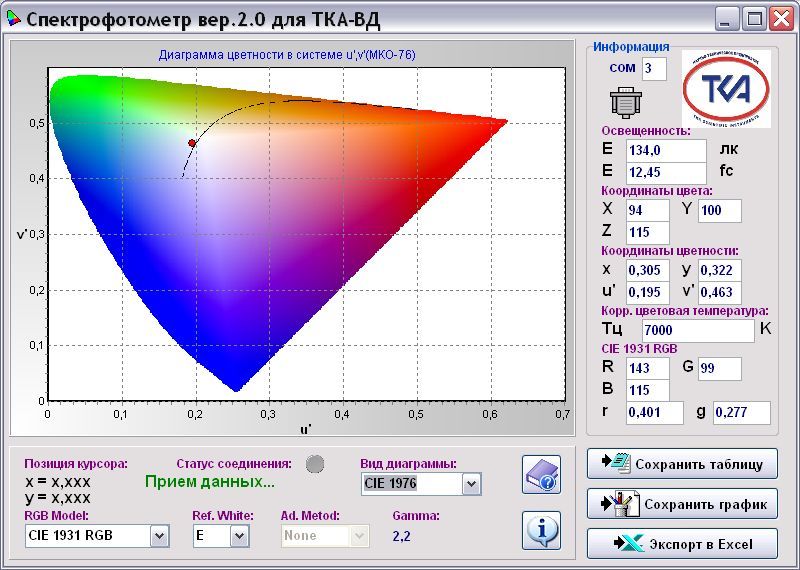This screenshot has width=800, height=570.
Task: Click the help book icon button
Action: 542,474
